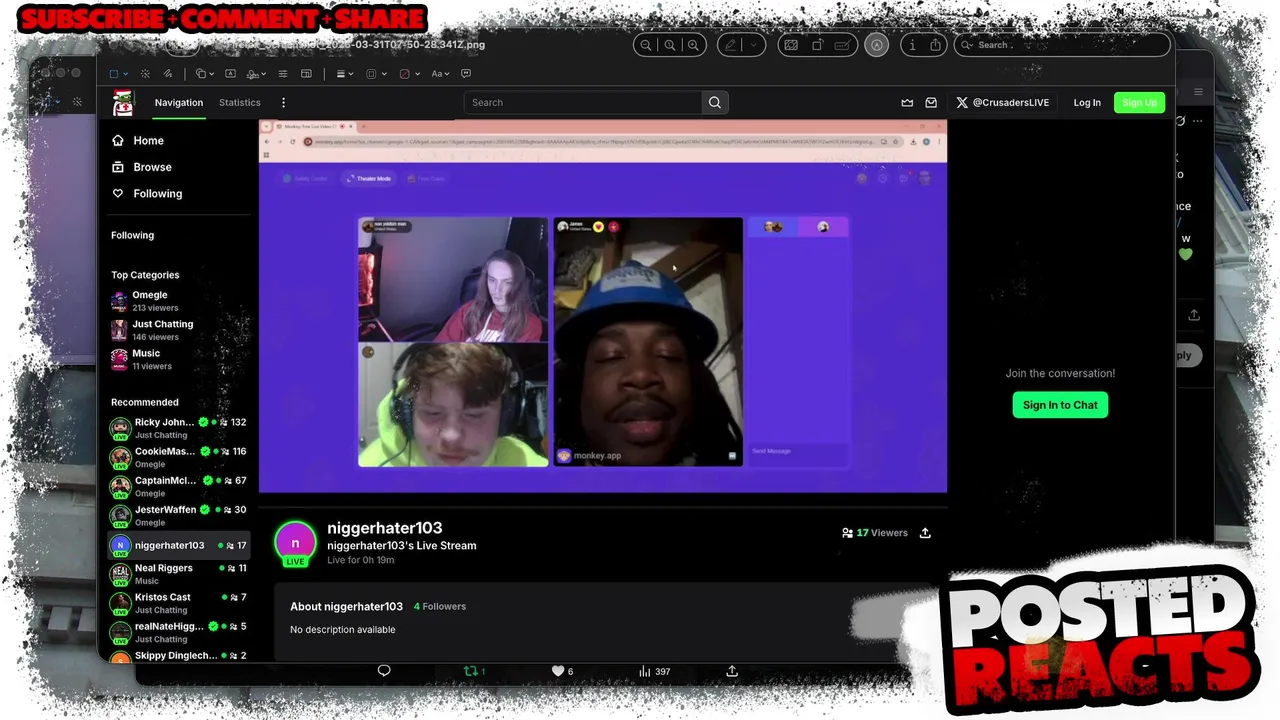Image resolution: width=1280 pixels, height=720 pixels.
Task: Submit search with magnifier button
Action: pyautogui.click(x=715, y=102)
